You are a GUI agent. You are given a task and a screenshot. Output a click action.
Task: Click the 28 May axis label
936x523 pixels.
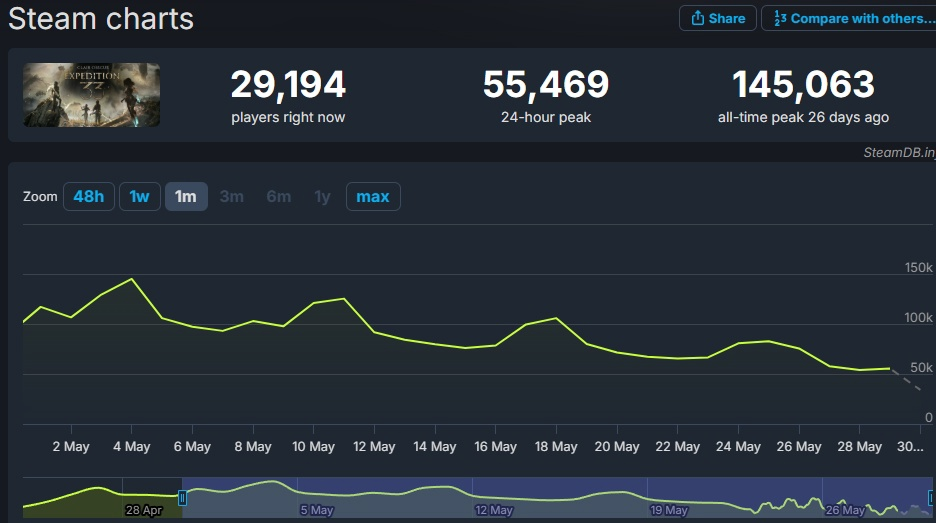coord(860,447)
